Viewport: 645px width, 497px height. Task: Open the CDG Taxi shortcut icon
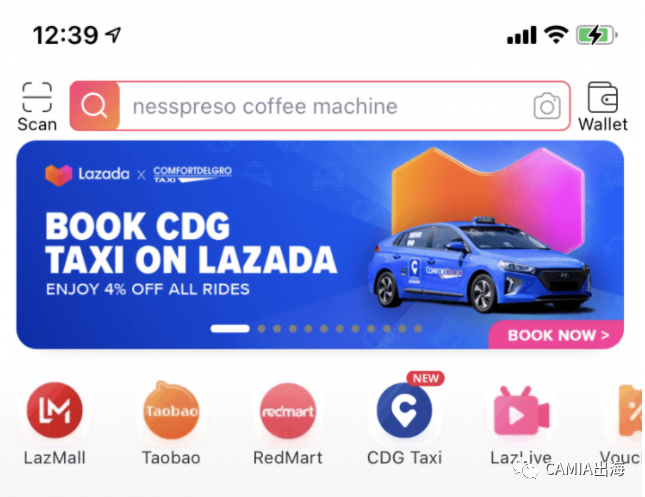(404, 410)
